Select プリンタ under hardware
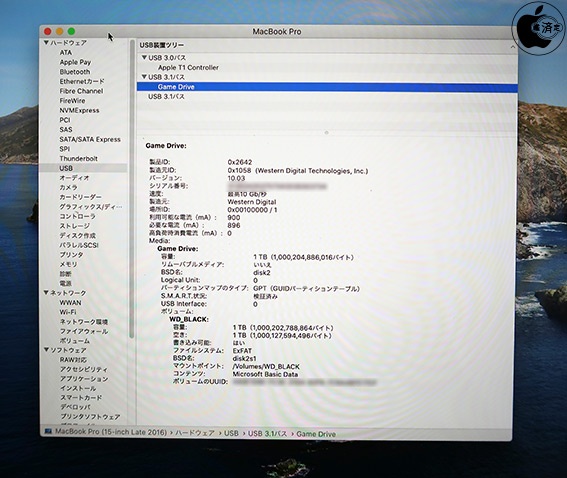 point(71,255)
